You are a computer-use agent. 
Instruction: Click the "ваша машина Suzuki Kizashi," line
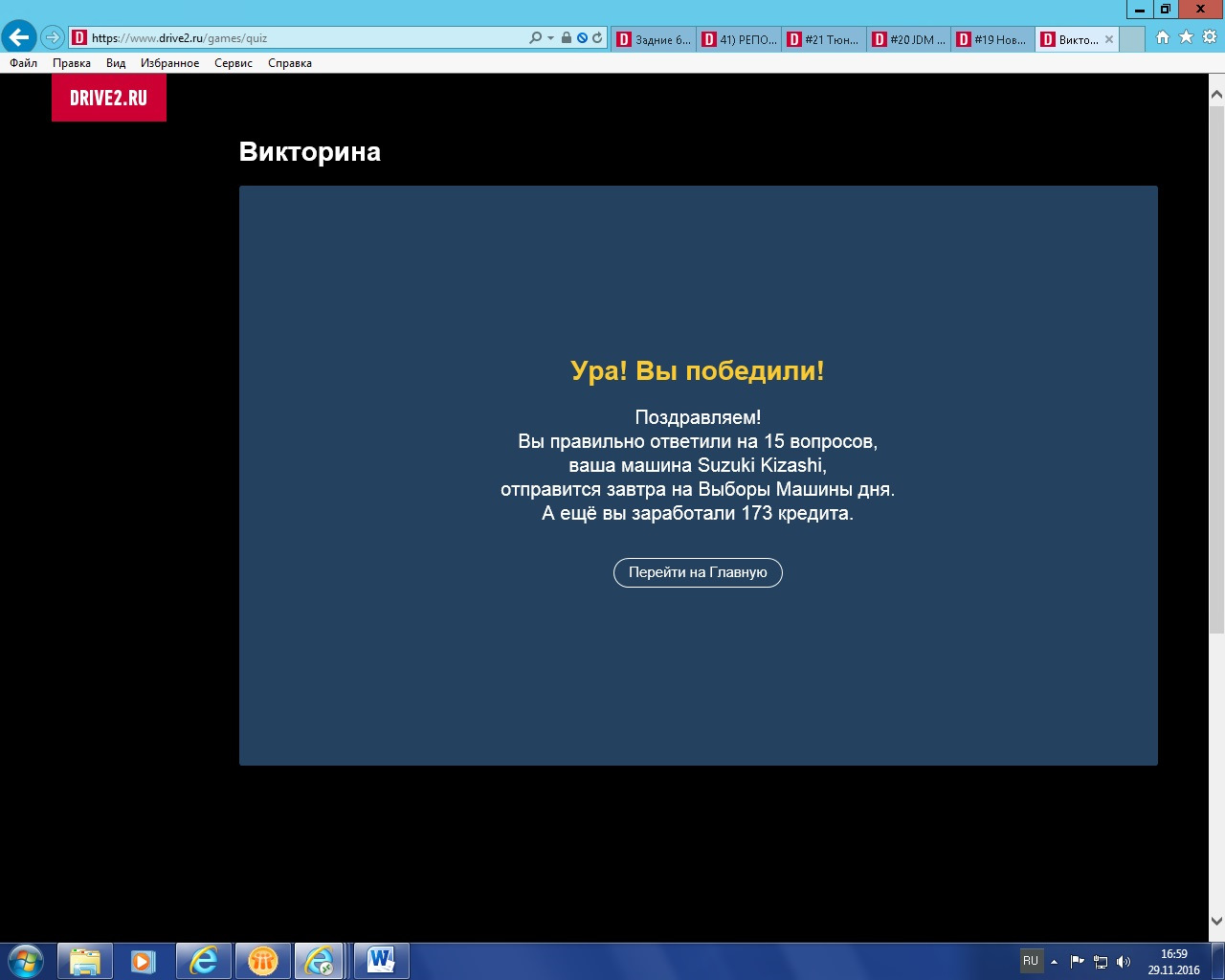pos(698,465)
